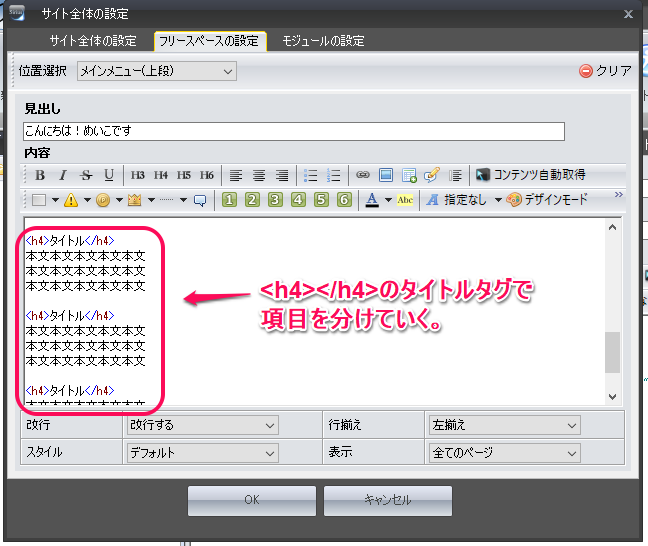The image size is (648, 546).
Task: Toggle bold formatting in the editor toolbar
Action: click(40, 175)
